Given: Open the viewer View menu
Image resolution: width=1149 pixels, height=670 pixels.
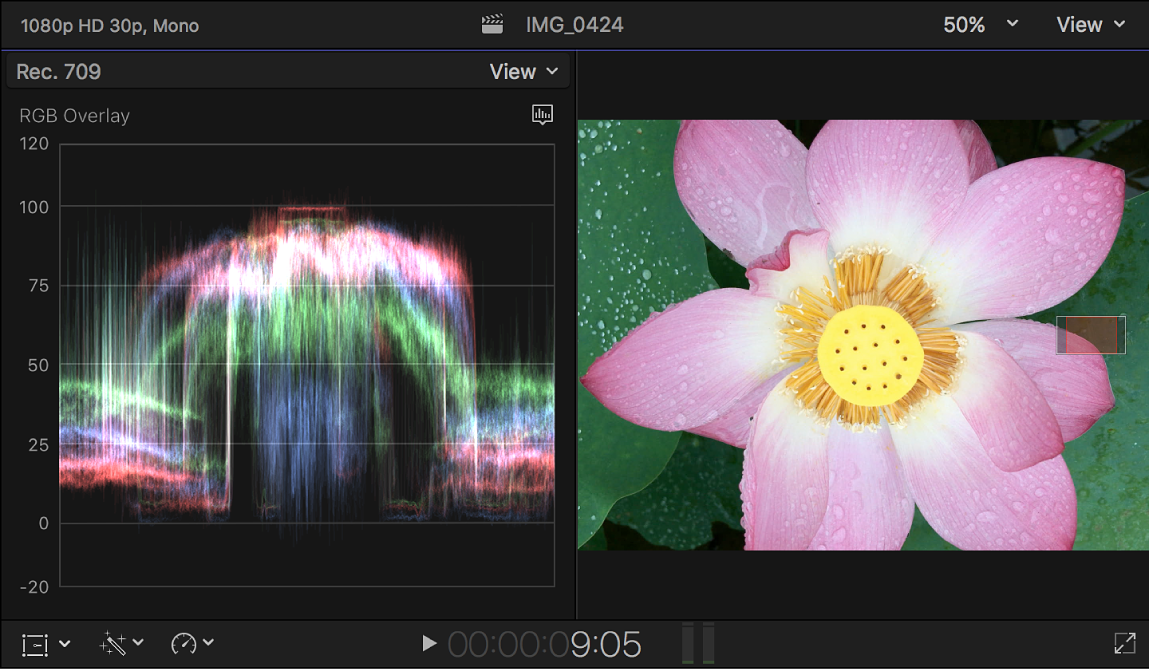Looking at the screenshot, I should click(x=1090, y=24).
